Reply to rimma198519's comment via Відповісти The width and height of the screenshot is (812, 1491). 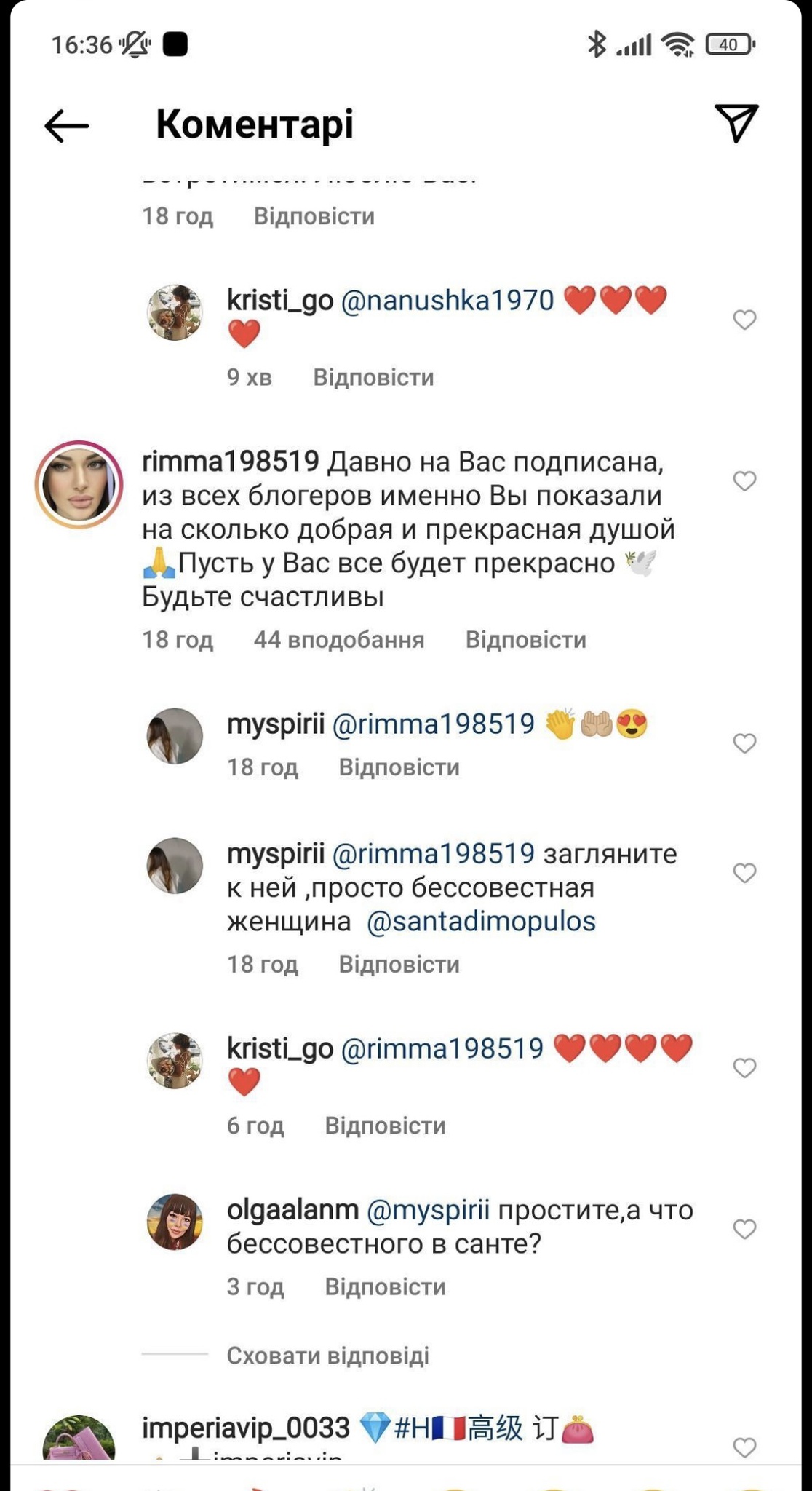[x=525, y=640]
